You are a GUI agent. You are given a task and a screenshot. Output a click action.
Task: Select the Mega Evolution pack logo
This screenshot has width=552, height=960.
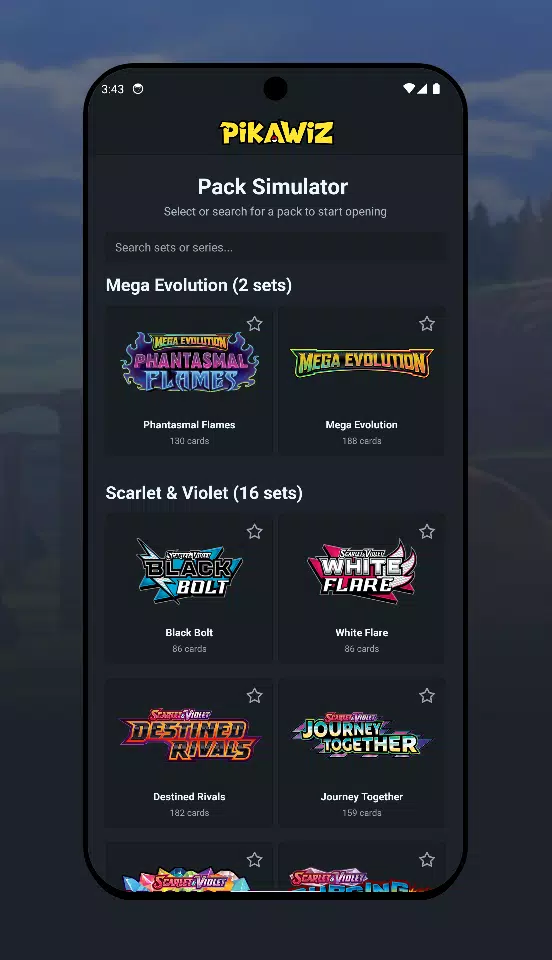pyautogui.click(x=362, y=362)
